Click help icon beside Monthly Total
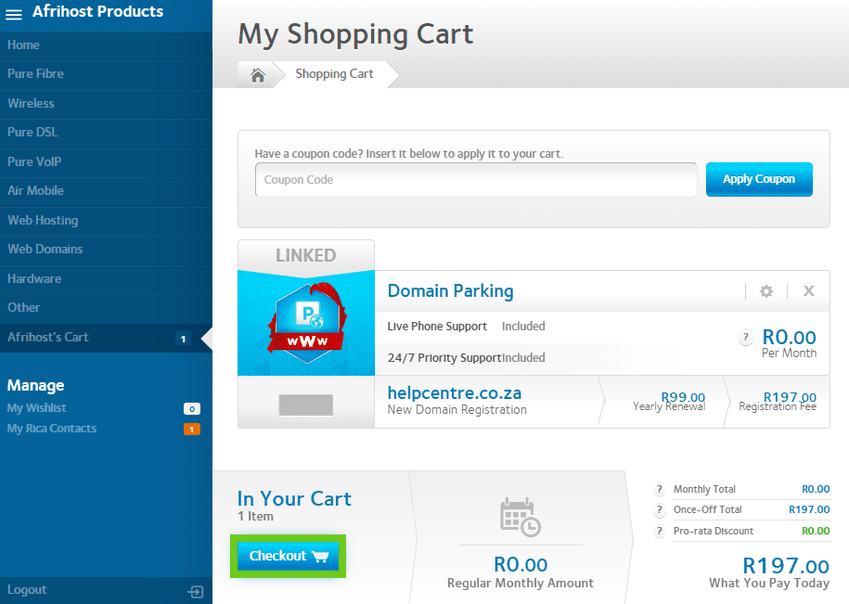 click(x=659, y=489)
